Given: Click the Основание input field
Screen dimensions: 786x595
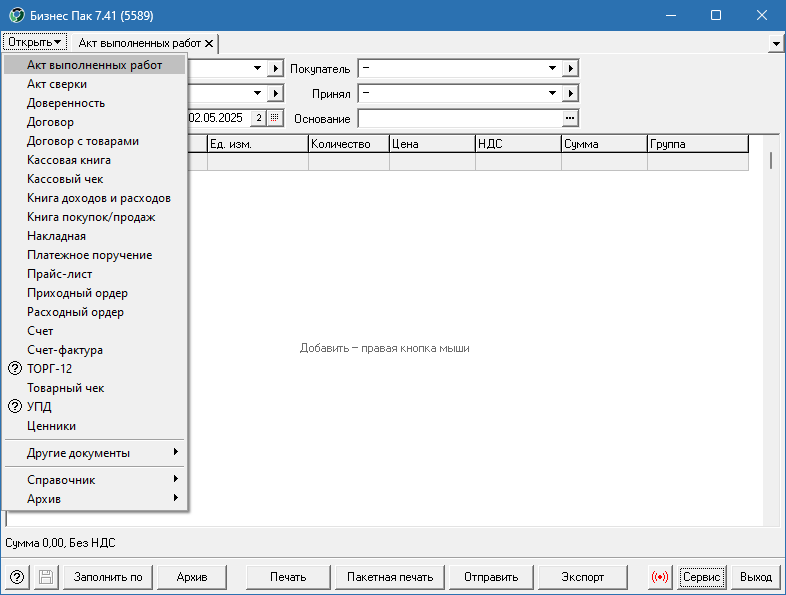Looking at the screenshot, I should 460,118.
